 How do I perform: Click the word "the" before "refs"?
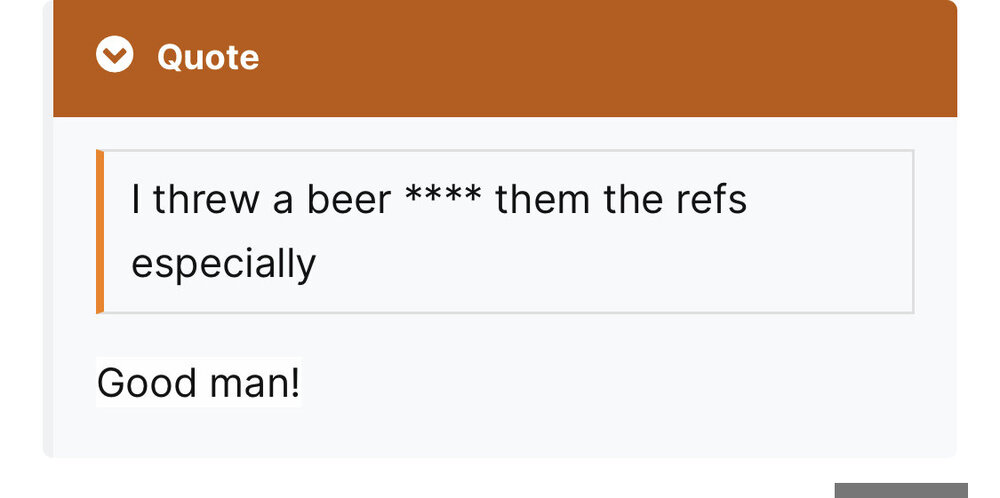point(632,200)
